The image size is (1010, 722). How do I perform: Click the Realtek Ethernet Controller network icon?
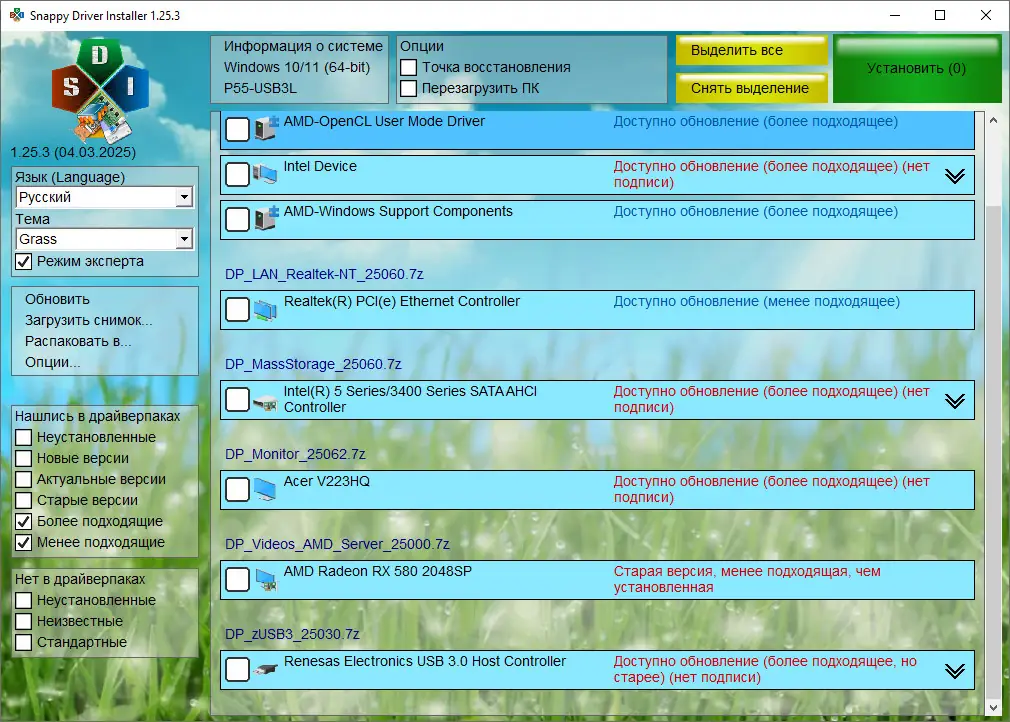point(264,309)
